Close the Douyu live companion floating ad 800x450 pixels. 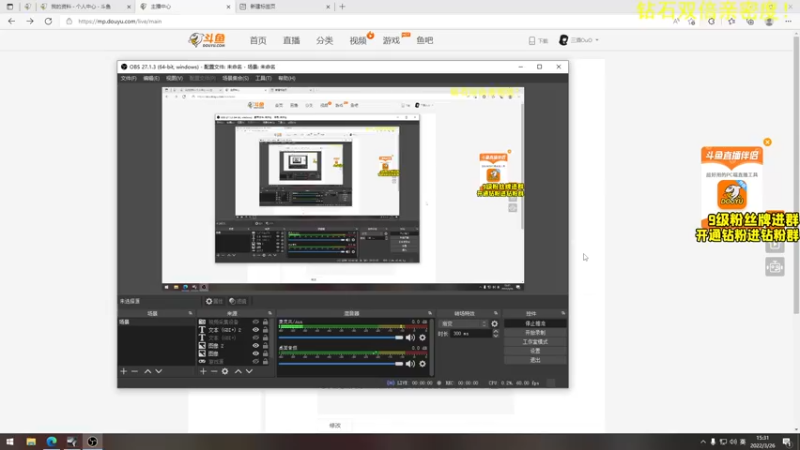click(767, 142)
